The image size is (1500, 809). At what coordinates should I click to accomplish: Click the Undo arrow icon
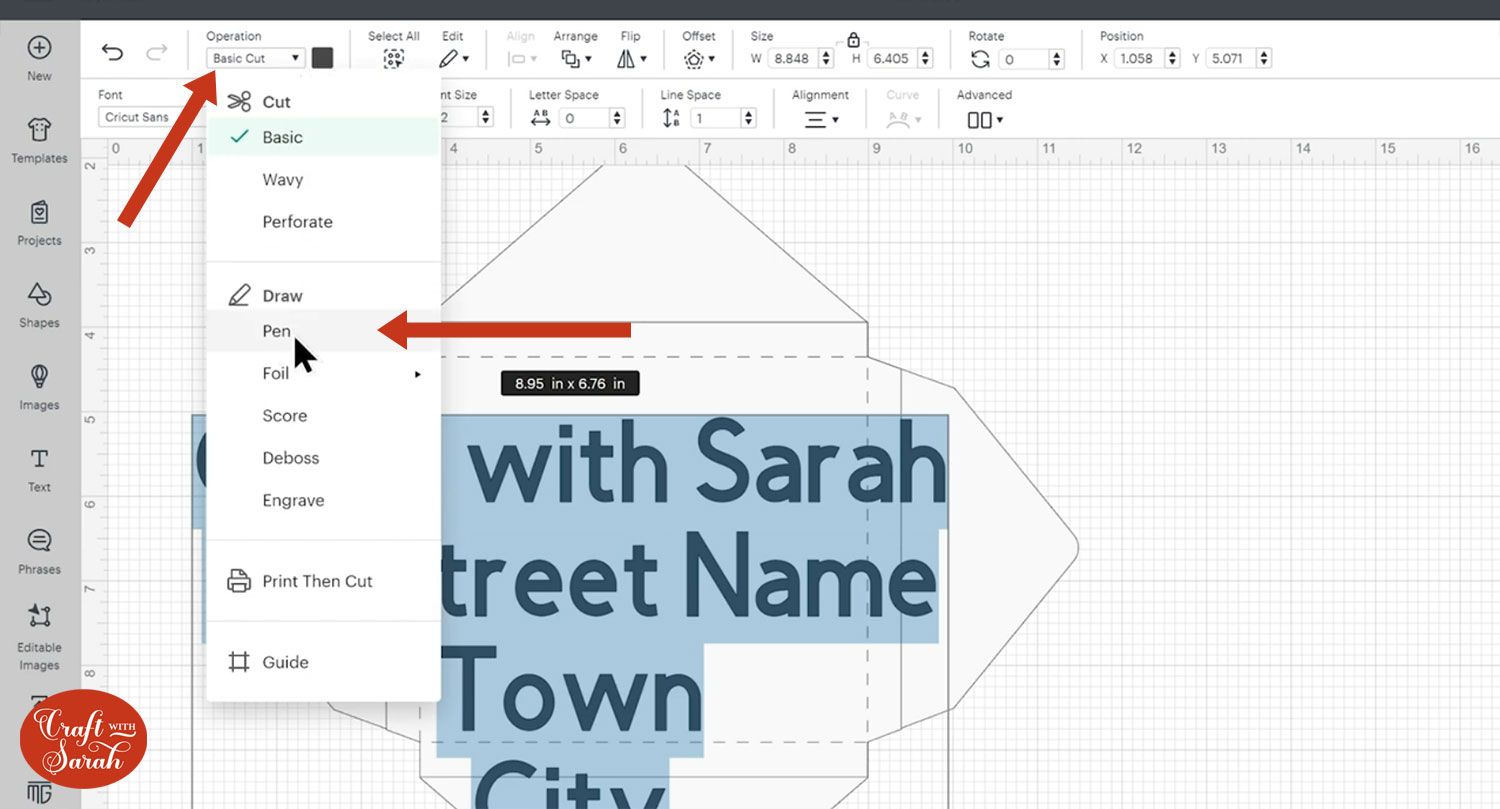click(x=113, y=53)
